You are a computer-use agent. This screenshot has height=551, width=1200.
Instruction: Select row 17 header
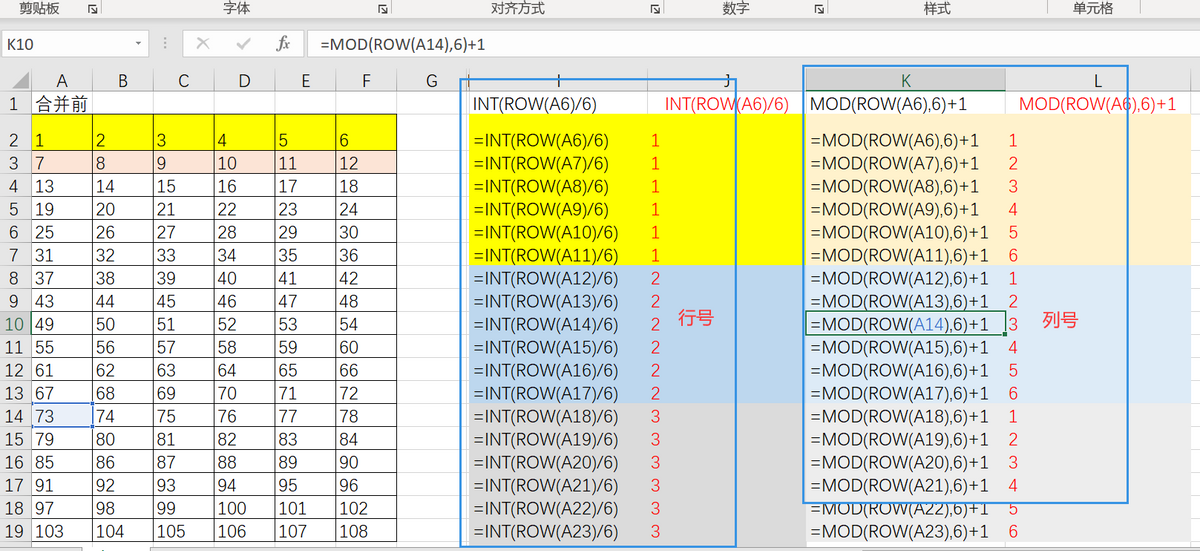click(x=15, y=485)
